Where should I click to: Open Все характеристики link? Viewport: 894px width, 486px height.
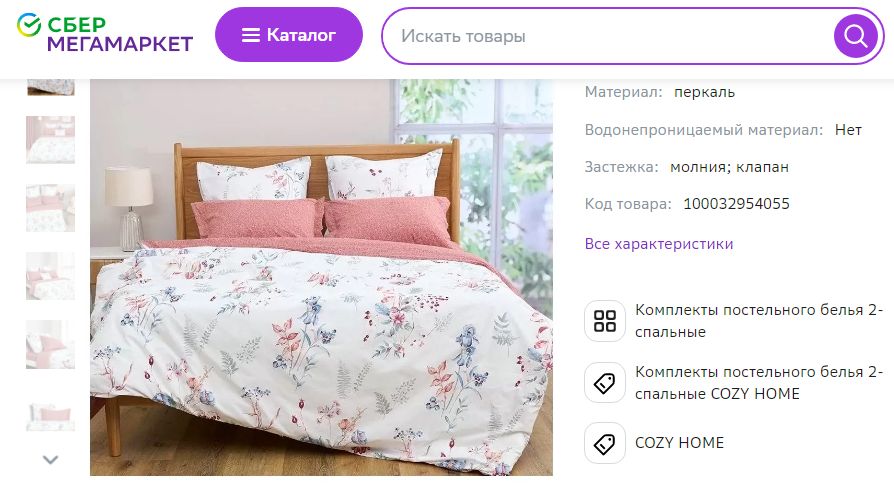point(659,244)
